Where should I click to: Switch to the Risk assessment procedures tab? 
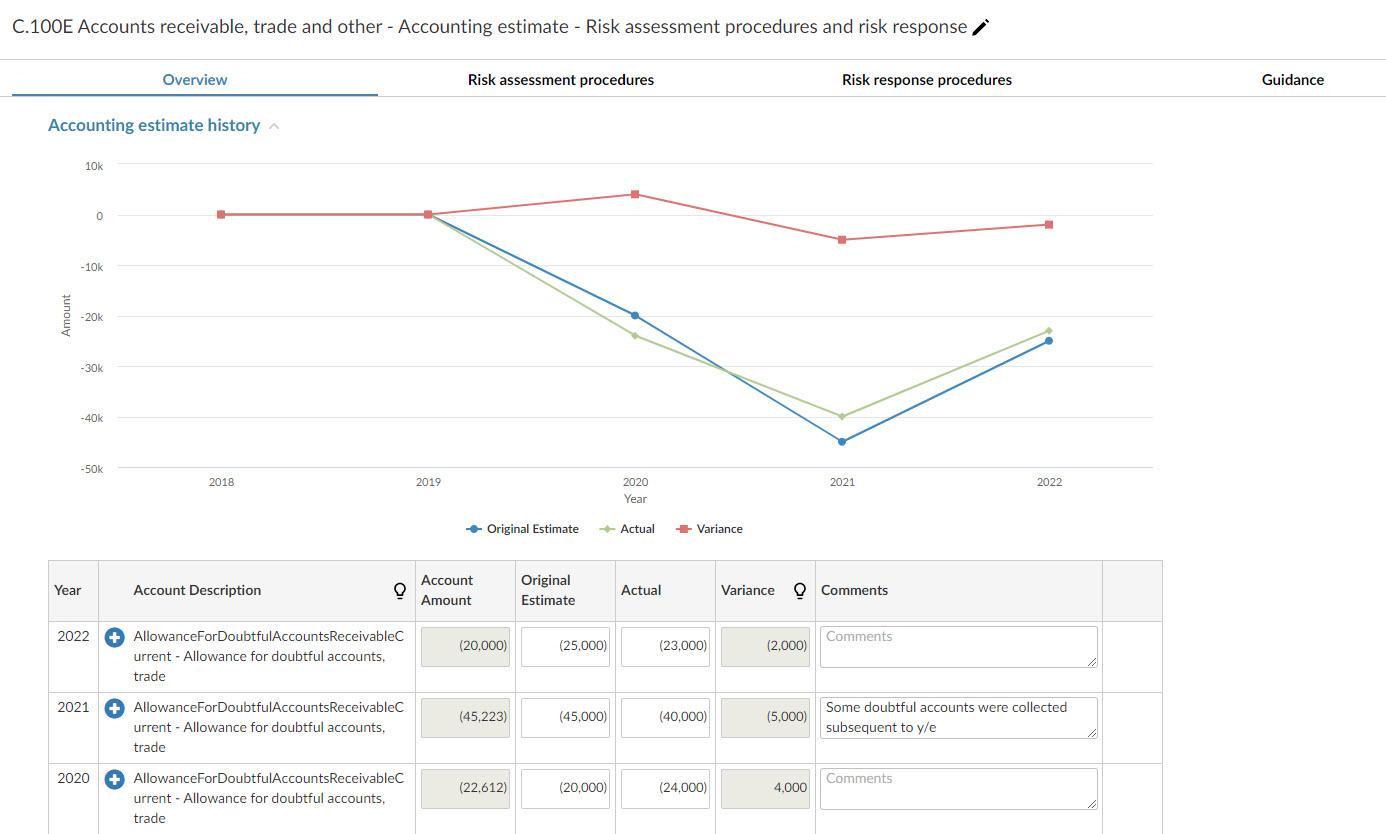(x=560, y=79)
